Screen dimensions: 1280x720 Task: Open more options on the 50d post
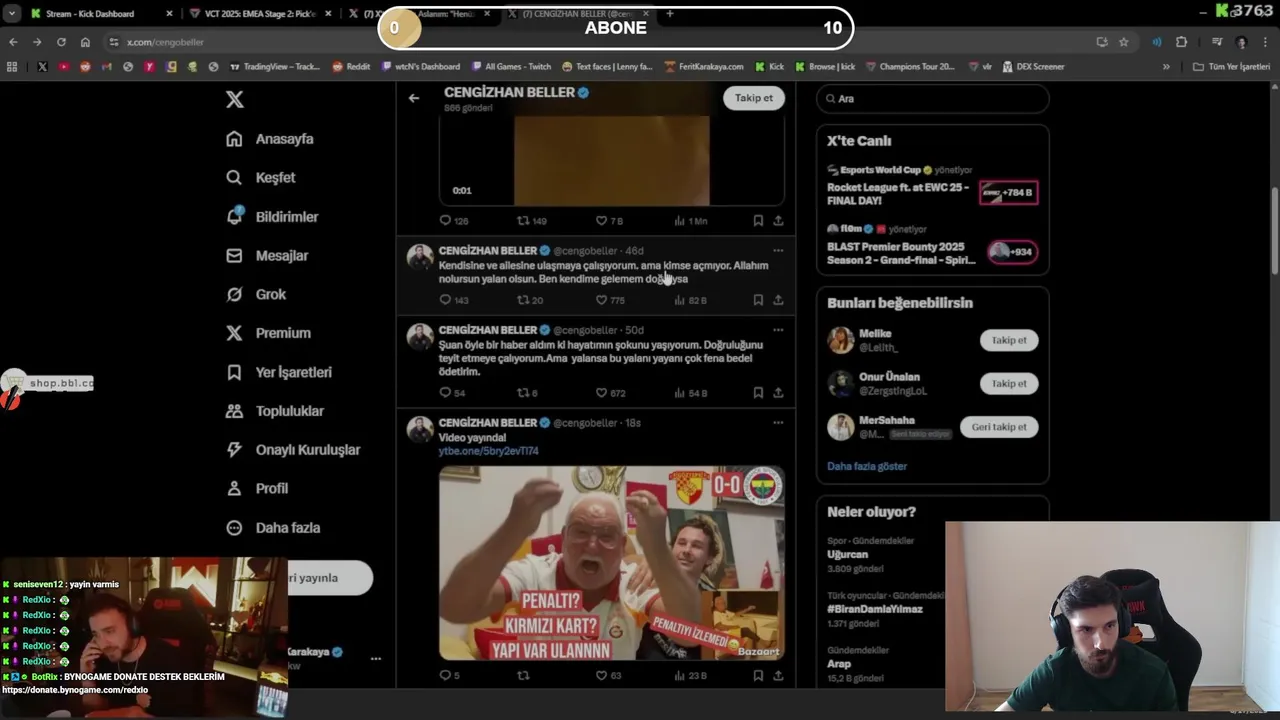coord(778,330)
